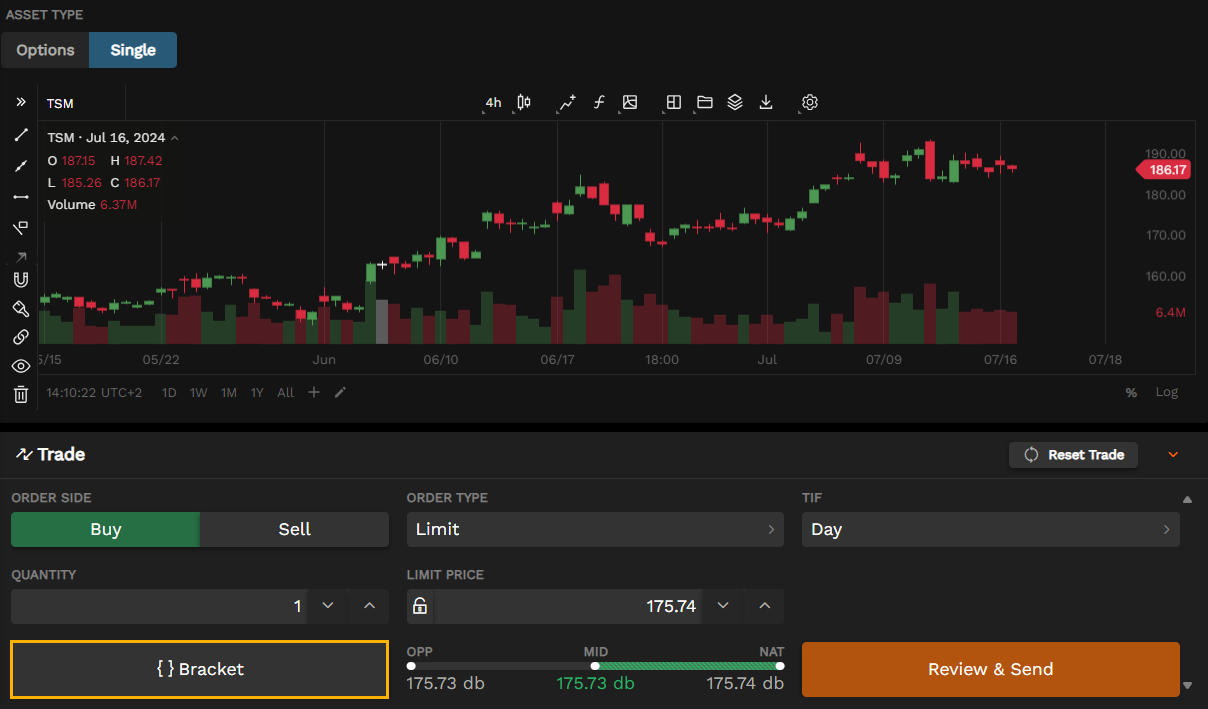The height and width of the screenshot is (709, 1208).
Task: Set chart range to 1Y
Action: 257,393
